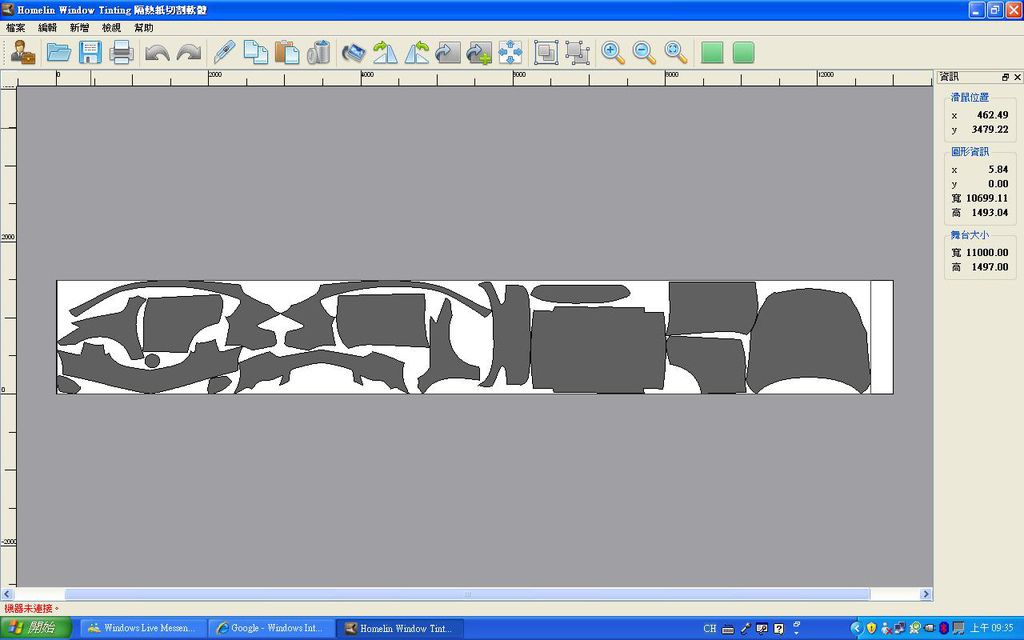This screenshot has width=1024, height=640.
Task: Click the horizontal scrollbar right arrow
Action: click(x=925, y=594)
